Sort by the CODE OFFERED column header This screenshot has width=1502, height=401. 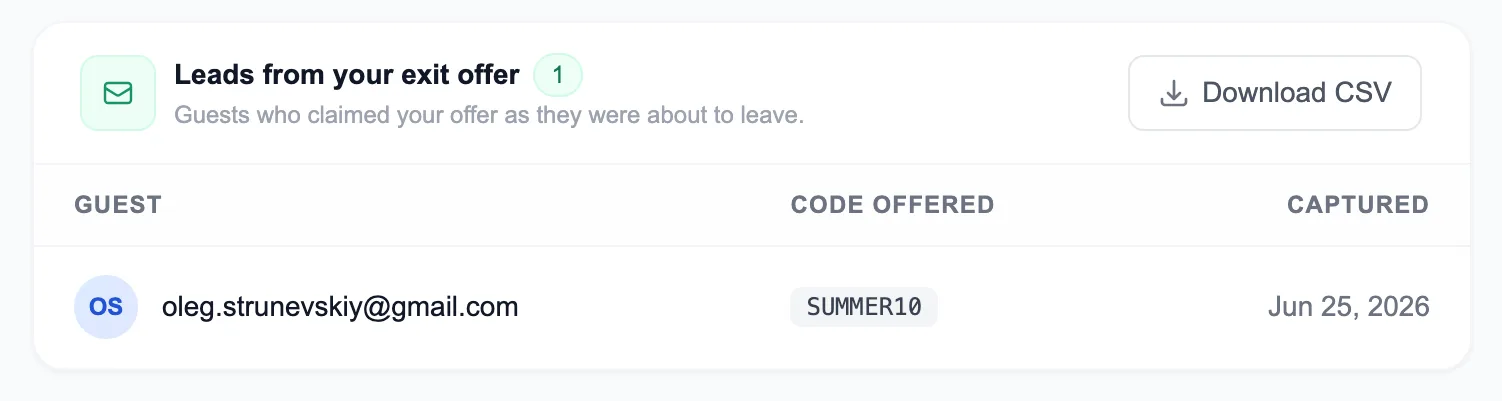pos(892,205)
